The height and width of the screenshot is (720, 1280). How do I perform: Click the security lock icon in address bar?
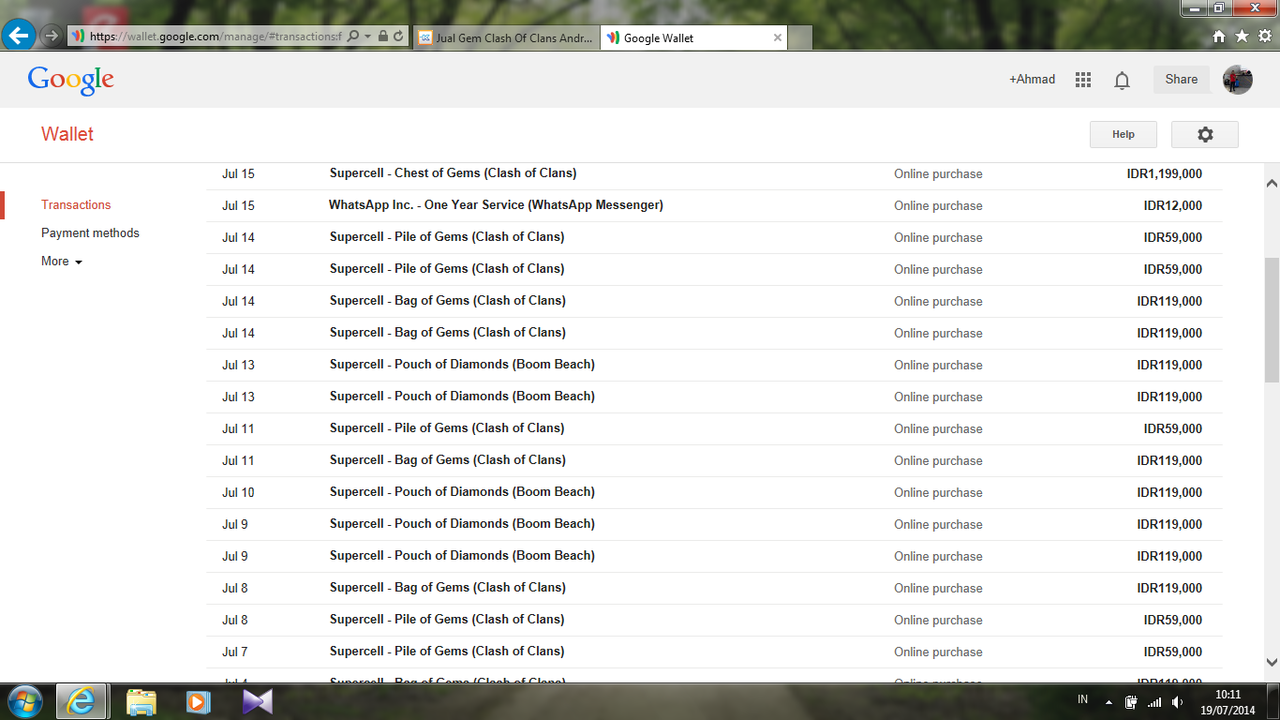[x=383, y=36]
